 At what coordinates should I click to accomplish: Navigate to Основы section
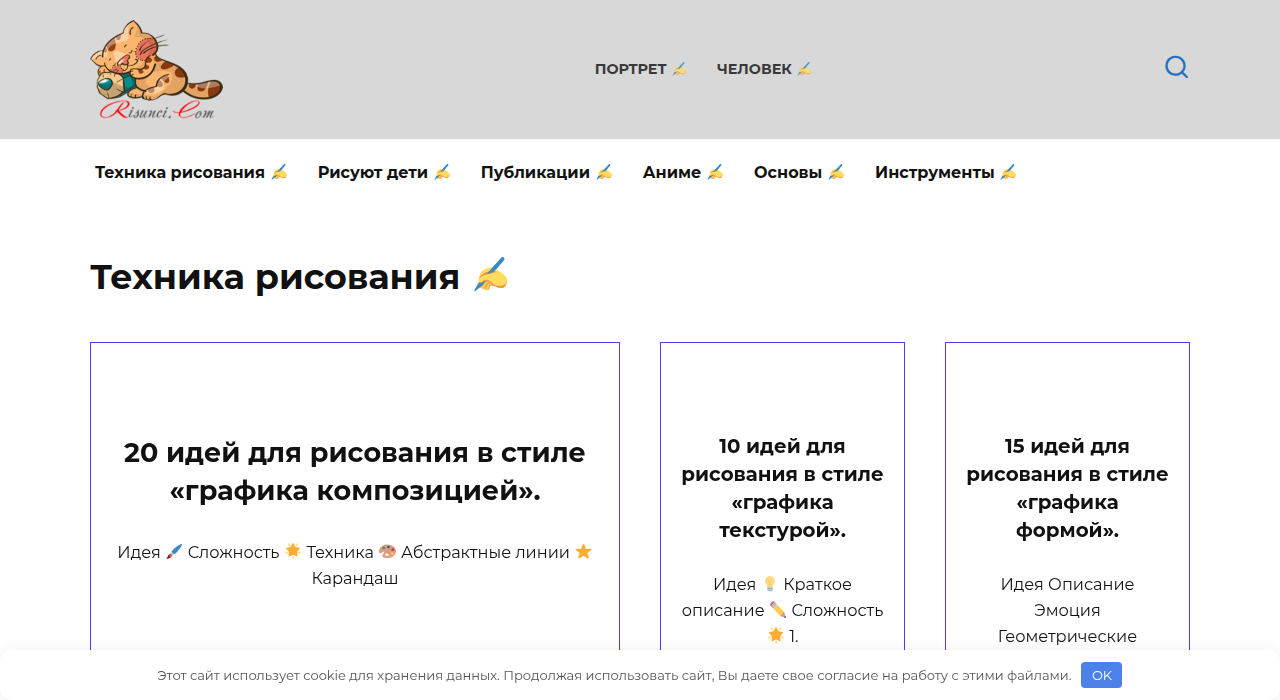click(x=799, y=172)
